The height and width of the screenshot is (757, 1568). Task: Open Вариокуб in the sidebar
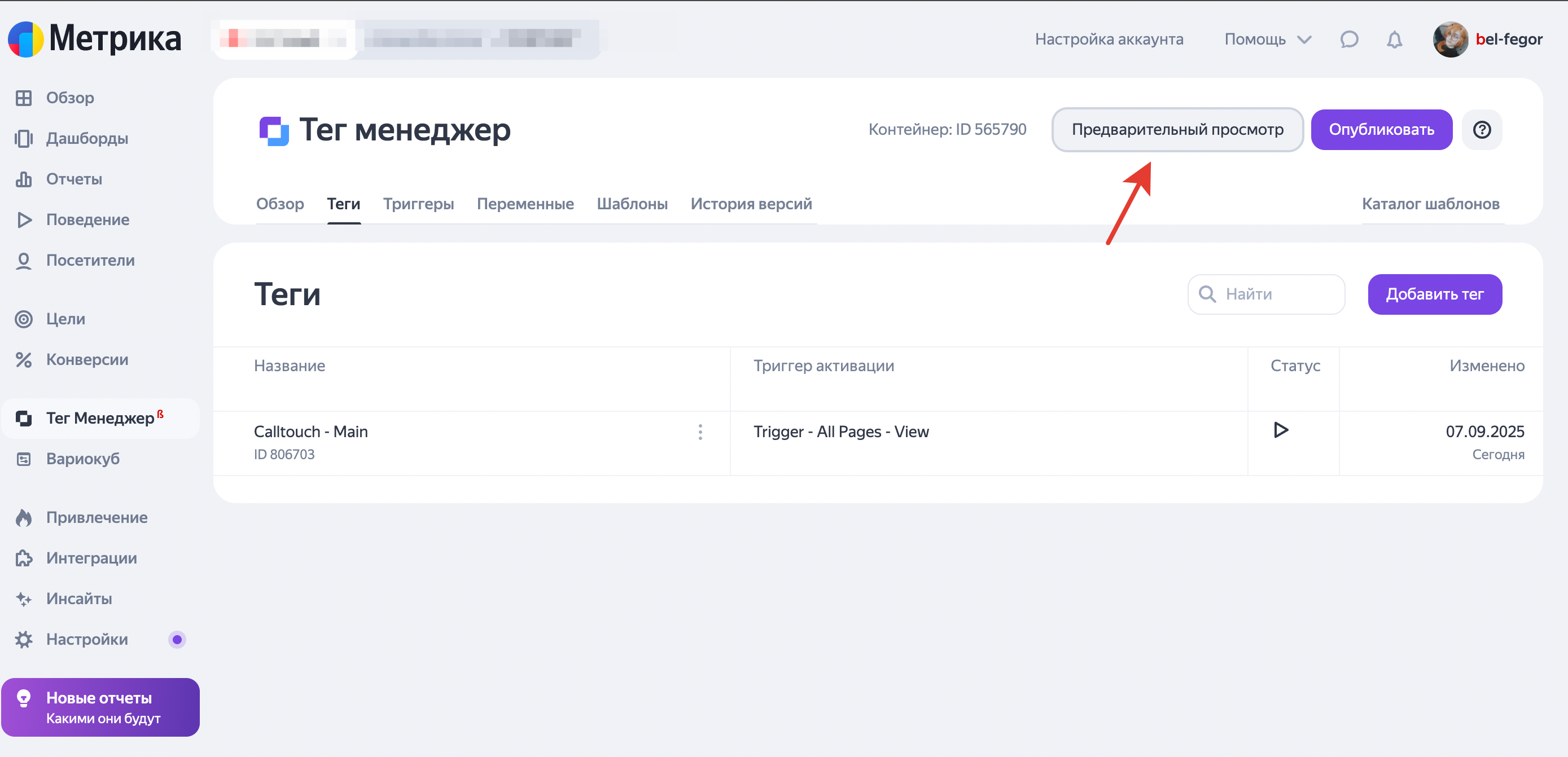click(82, 459)
